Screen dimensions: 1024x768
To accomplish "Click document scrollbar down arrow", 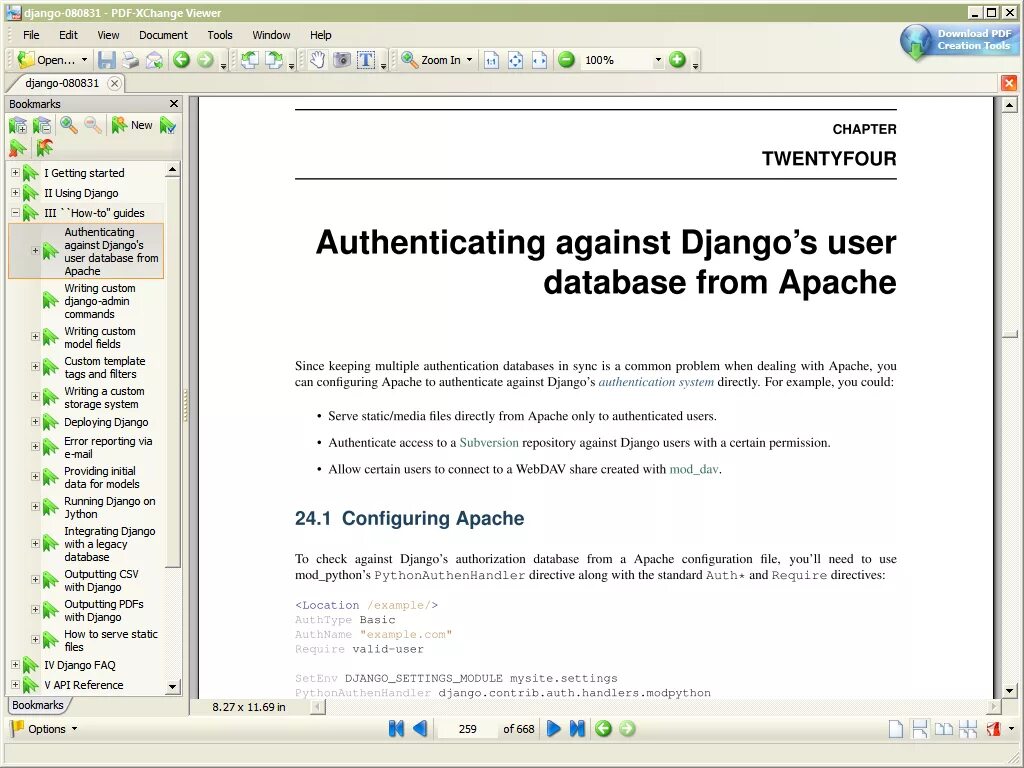I will [1009, 690].
